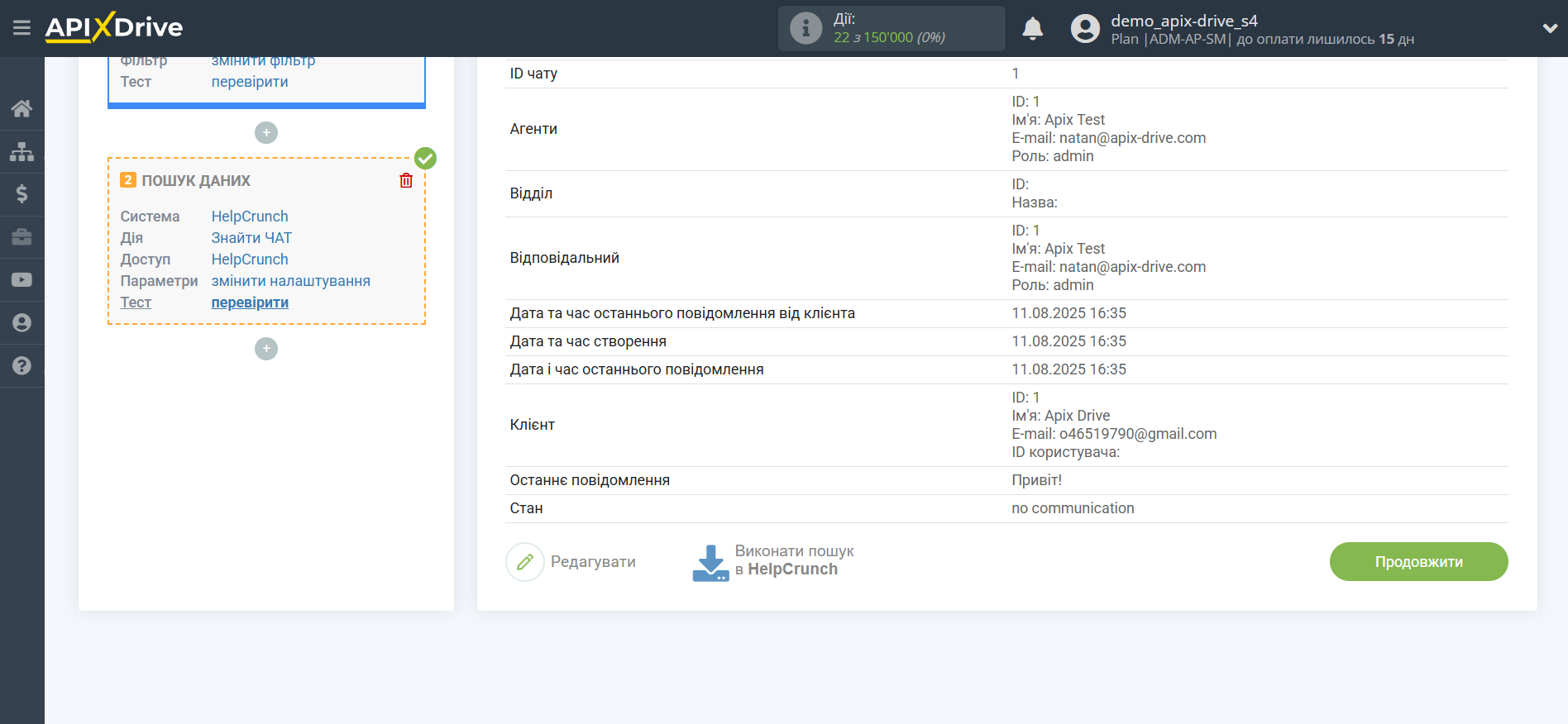Click the ID чату row label

pyautogui.click(x=533, y=74)
